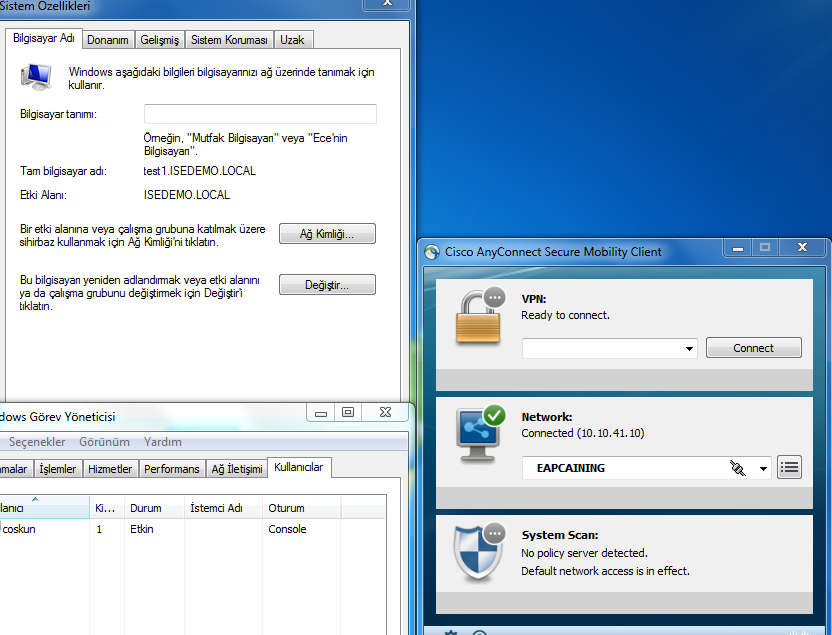This screenshot has height=635, width=832.
Task: Select the Uzak tab
Action: (x=292, y=40)
